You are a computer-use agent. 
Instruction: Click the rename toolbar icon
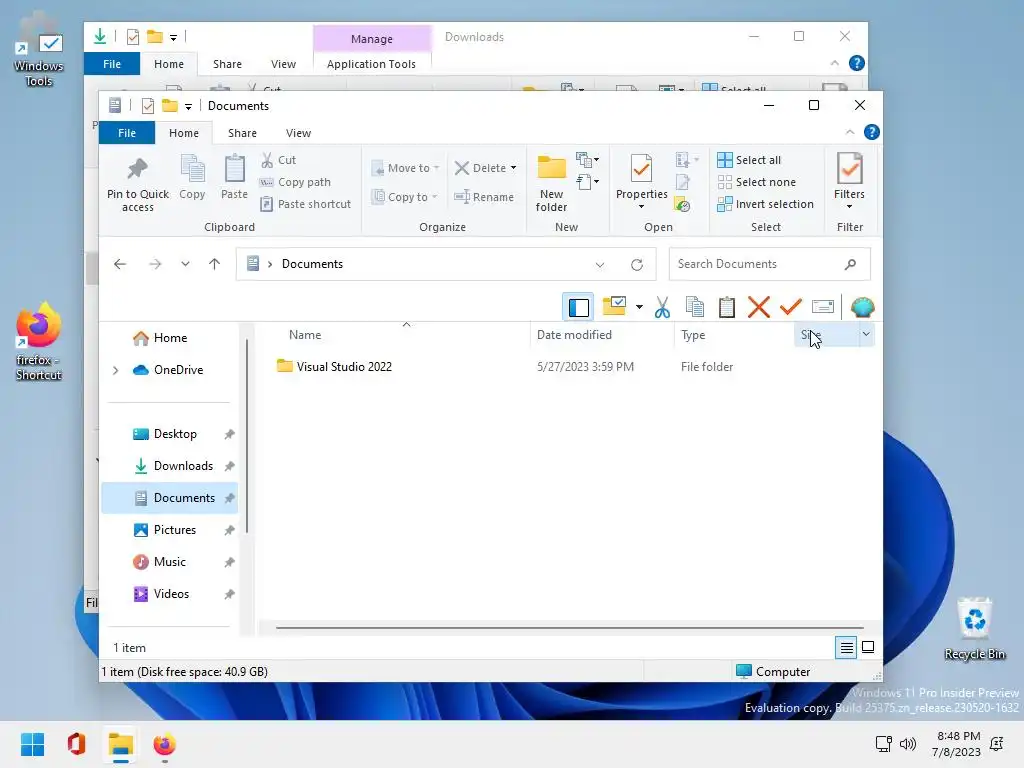(x=822, y=306)
